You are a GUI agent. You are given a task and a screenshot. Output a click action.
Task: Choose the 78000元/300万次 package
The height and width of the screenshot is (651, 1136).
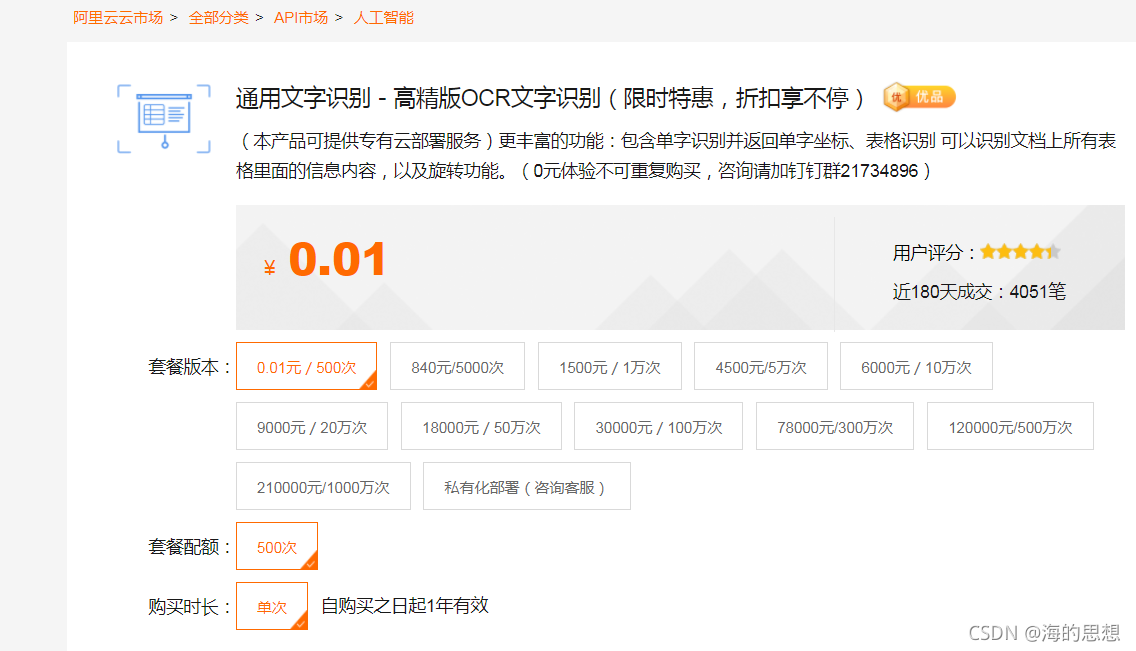click(835, 427)
